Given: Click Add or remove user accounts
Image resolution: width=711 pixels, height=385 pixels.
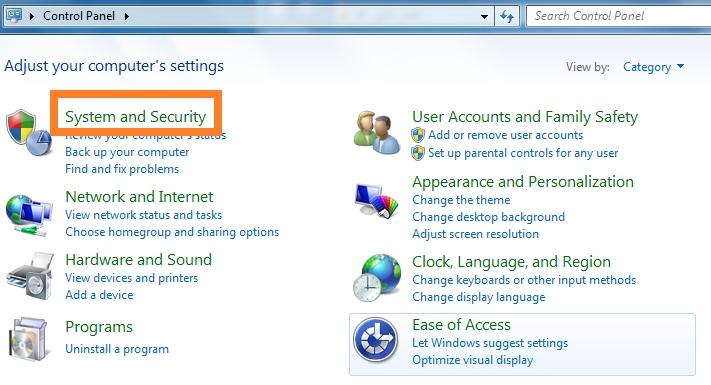Looking at the screenshot, I should [x=506, y=135].
